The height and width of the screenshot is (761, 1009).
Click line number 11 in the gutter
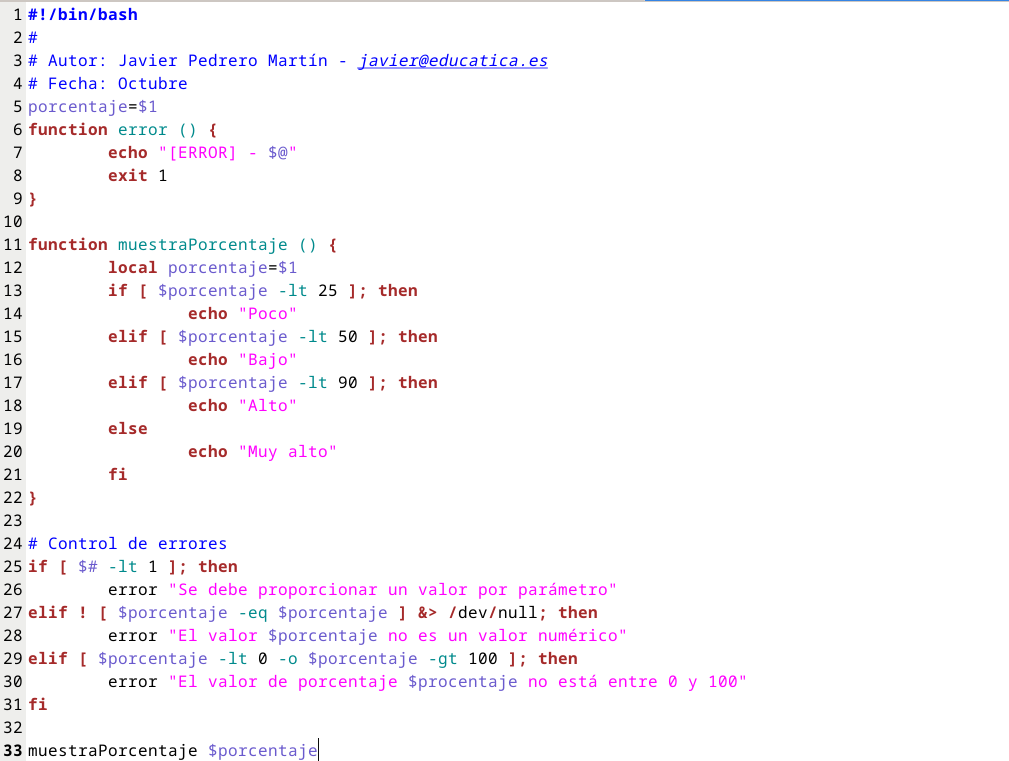tap(12, 245)
